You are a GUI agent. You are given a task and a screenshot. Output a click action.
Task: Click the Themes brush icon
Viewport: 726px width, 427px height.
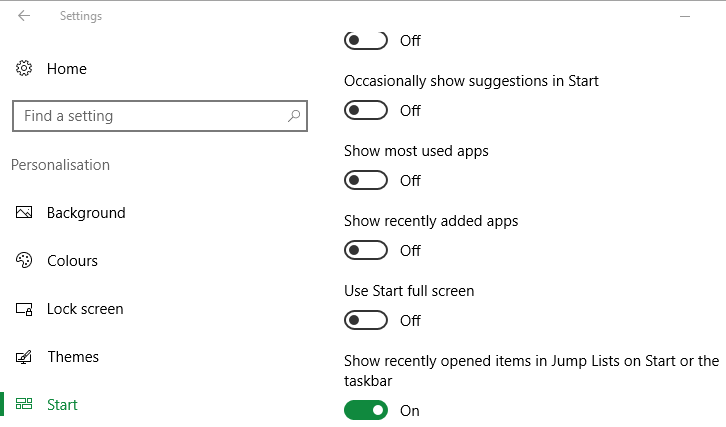click(x=24, y=357)
